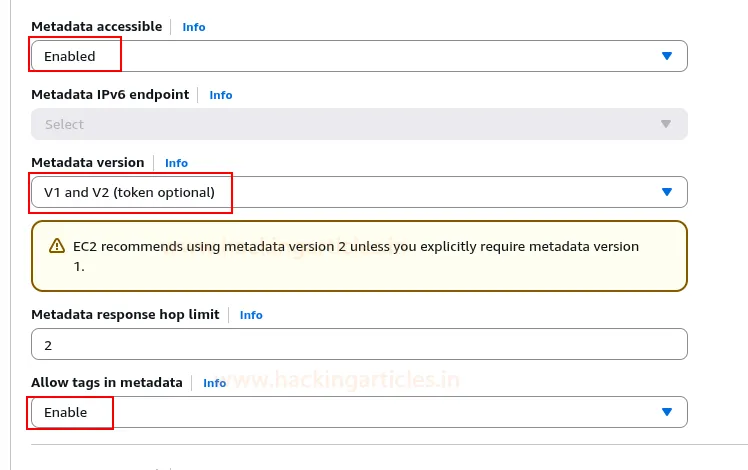Viewport: 748px width, 470px height.
Task: Click the blue arrow of Allow tags dropdown
Action: click(667, 412)
